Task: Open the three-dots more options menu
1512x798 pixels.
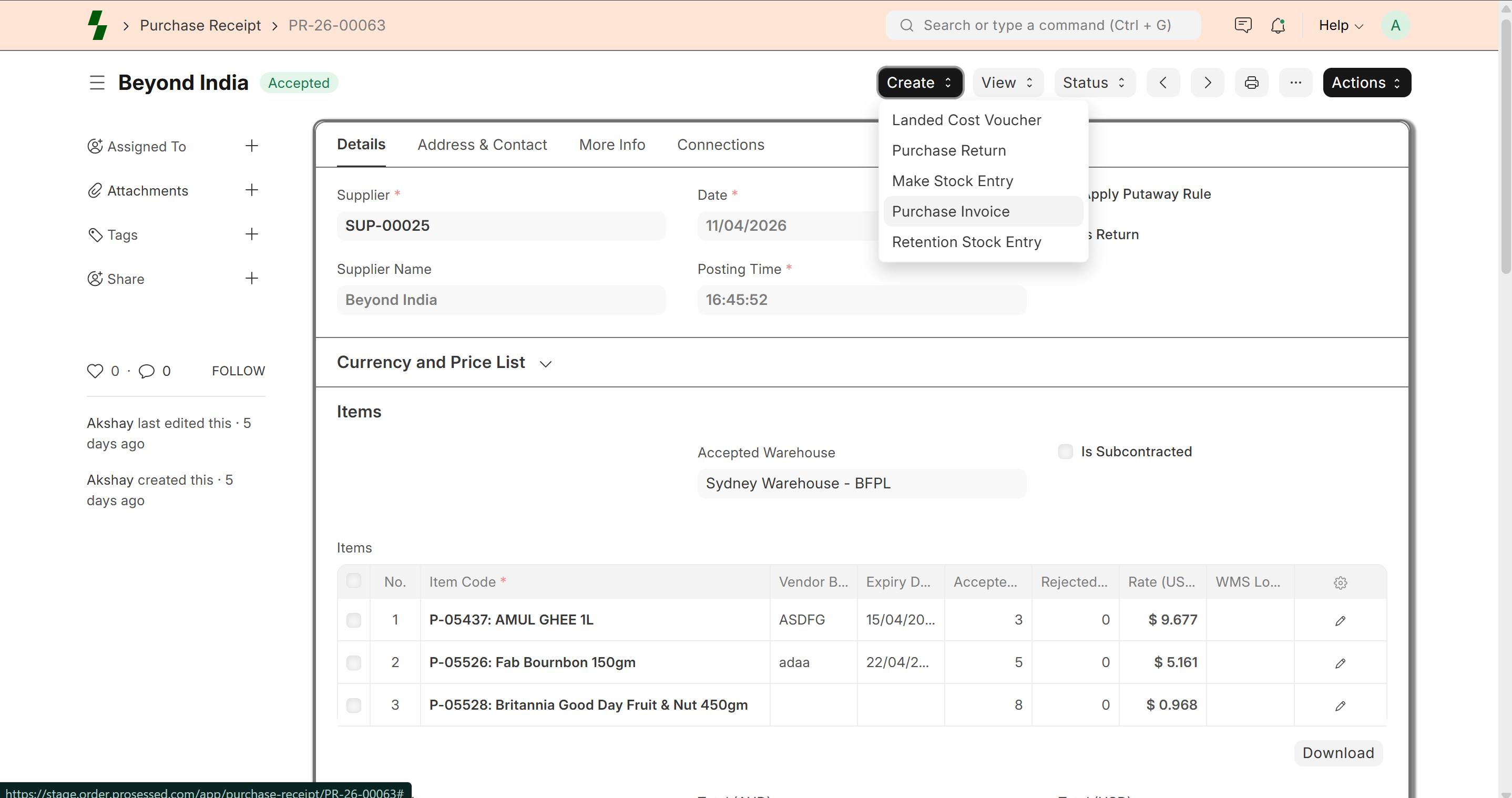Action: 1295,83
